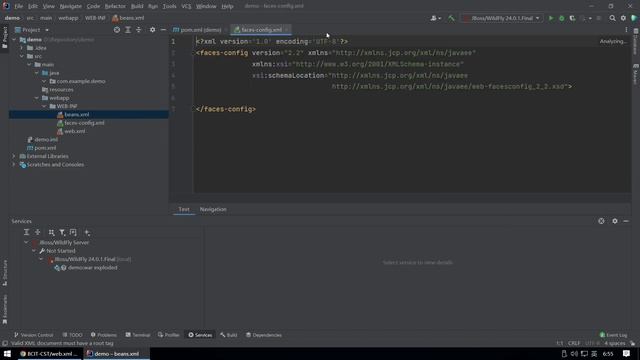The height and width of the screenshot is (360, 640).
Task: Open the user account dropdown in the toolbar
Action: coord(435,18)
